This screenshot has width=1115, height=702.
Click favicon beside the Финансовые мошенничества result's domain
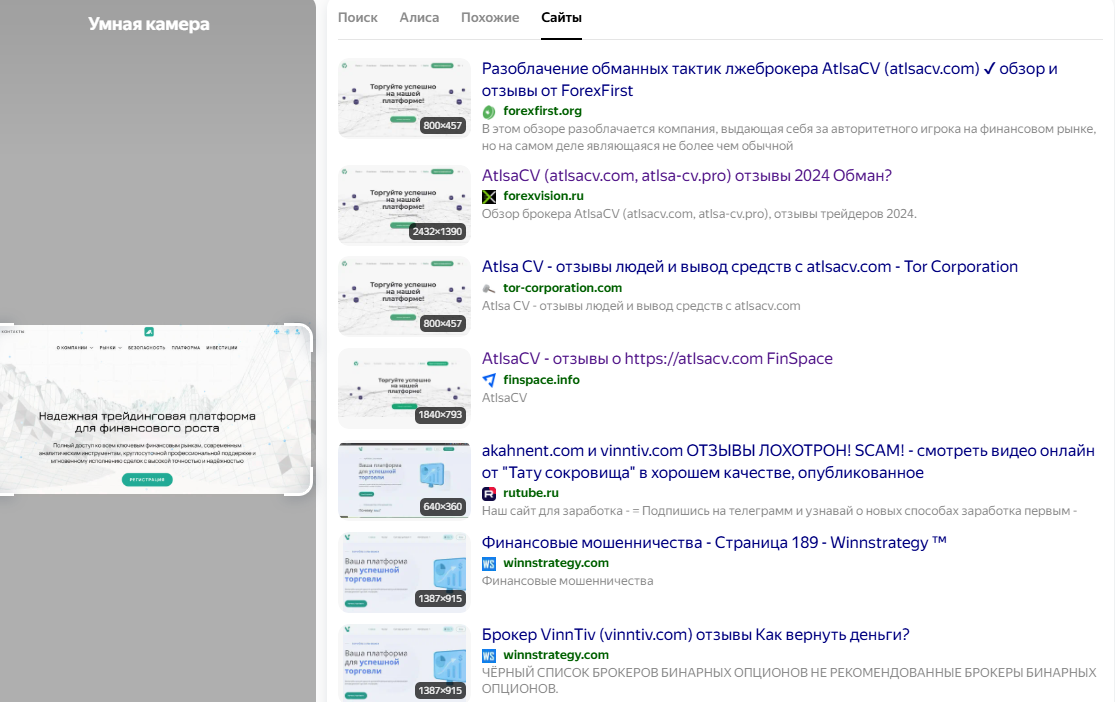(489, 563)
